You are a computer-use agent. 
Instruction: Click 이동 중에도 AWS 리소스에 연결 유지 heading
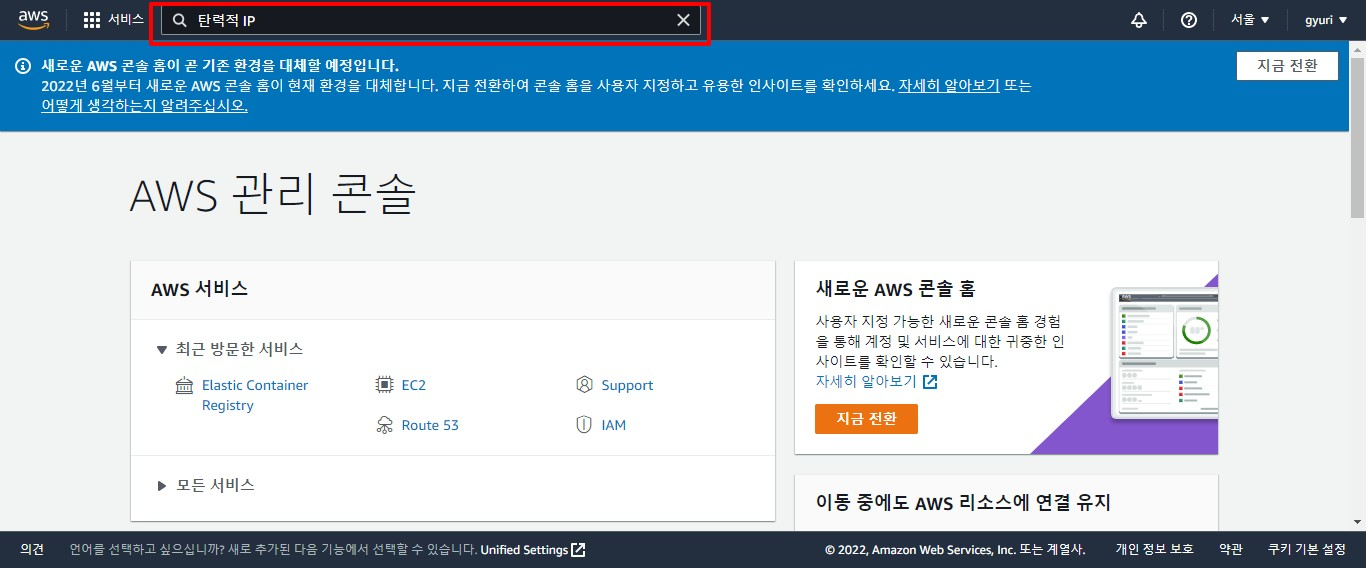pos(963,502)
